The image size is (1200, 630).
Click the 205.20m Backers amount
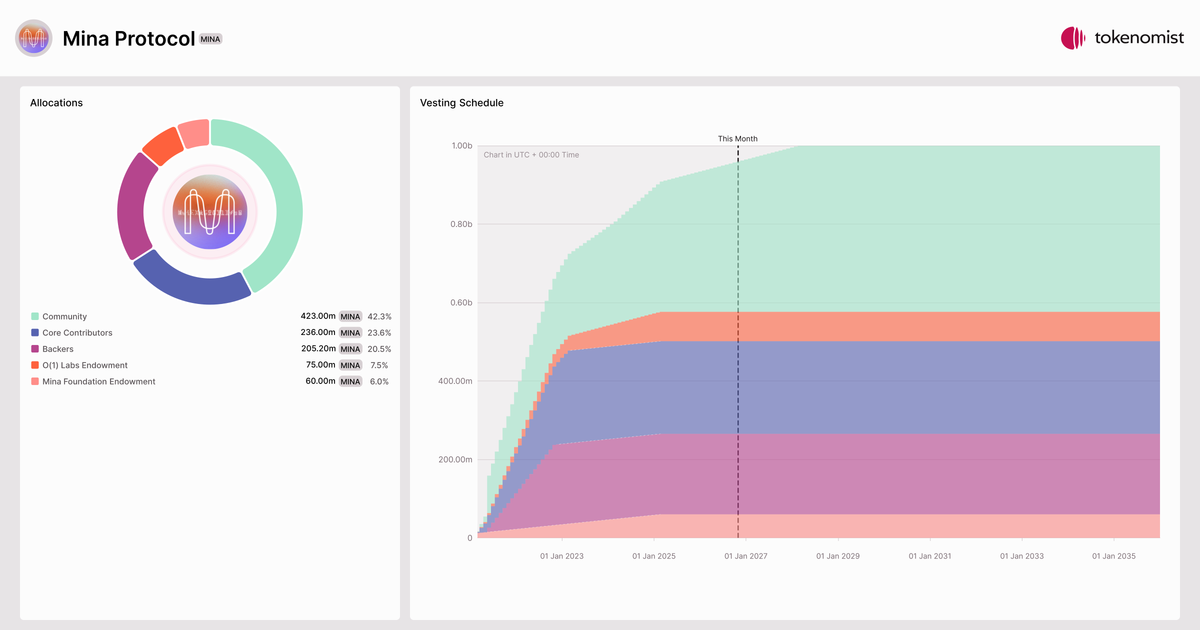(318, 349)
